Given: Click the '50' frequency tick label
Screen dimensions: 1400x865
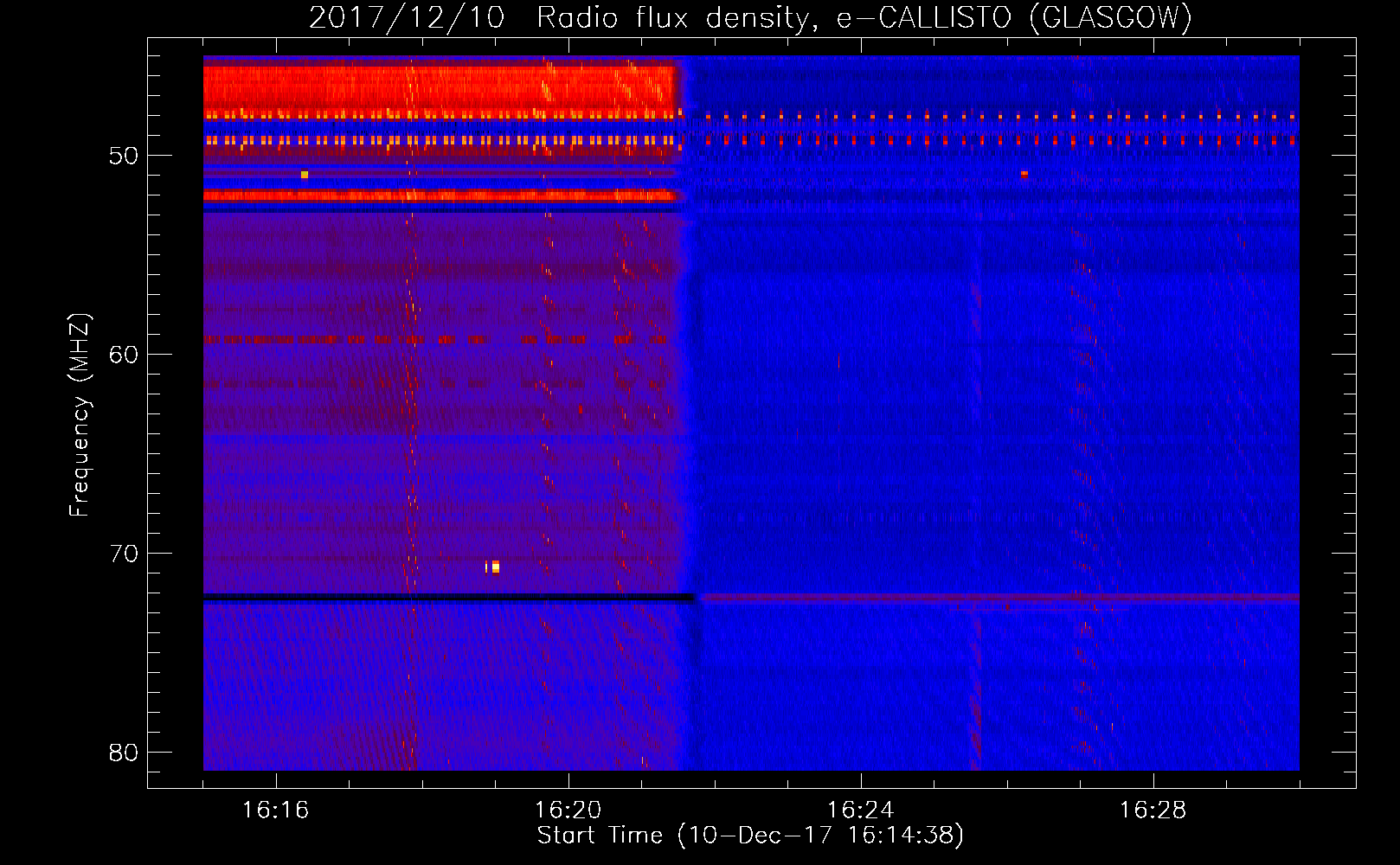Looking at the screenshot, I should pos(124,156).
